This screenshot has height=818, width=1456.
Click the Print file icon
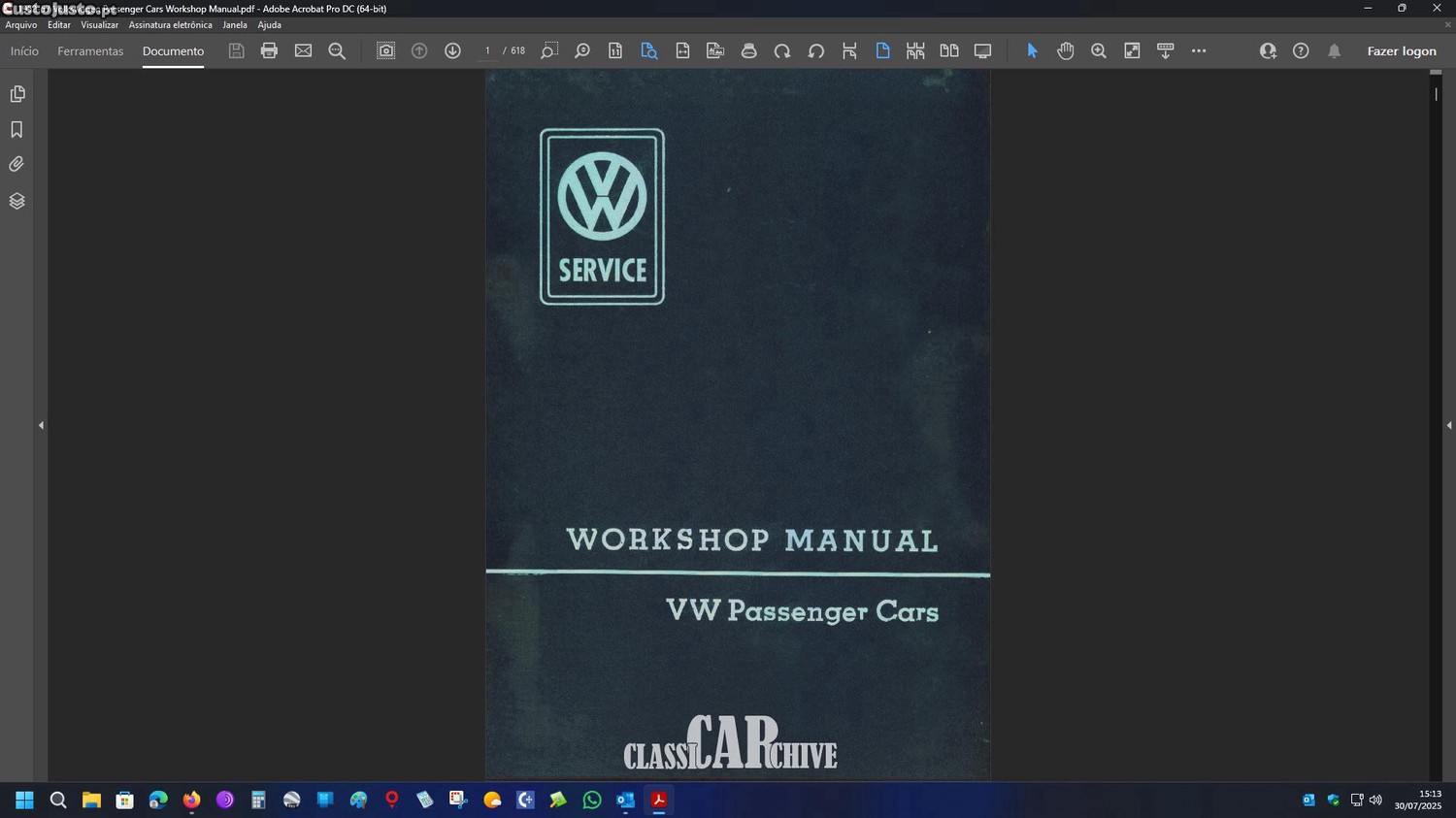point(269,50)
